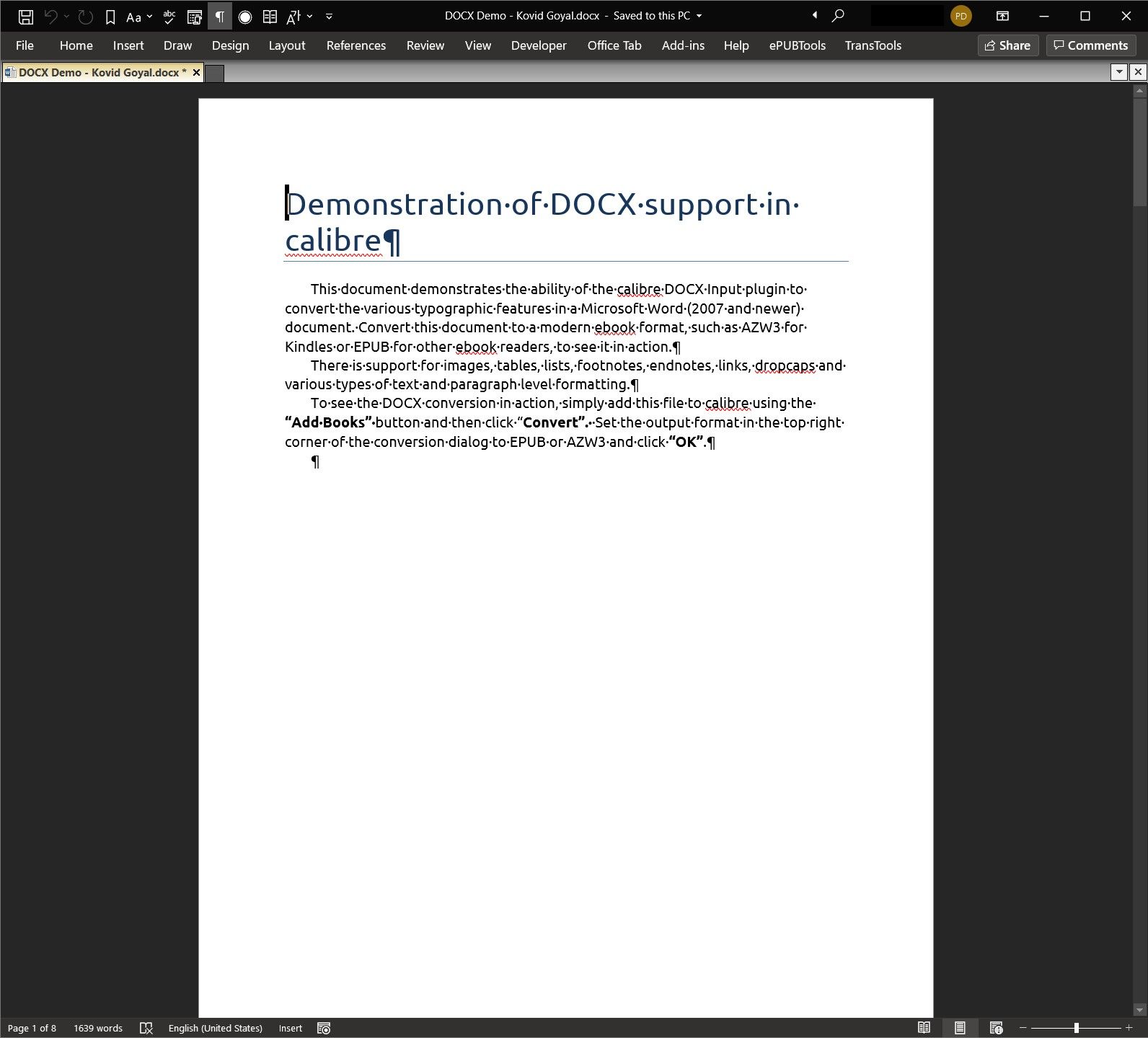This screenshot has width=1148, height=1038.
Task: Click Page 1 of 8 in status bar
Action: pyautogui.click(x=32, y=1028)
